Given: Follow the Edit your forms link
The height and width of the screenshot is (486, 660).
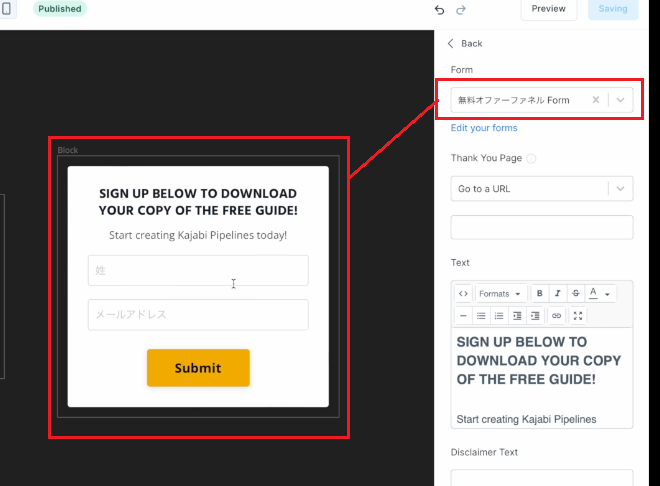Looking at the screenshot, I should [x=484, y=128].
